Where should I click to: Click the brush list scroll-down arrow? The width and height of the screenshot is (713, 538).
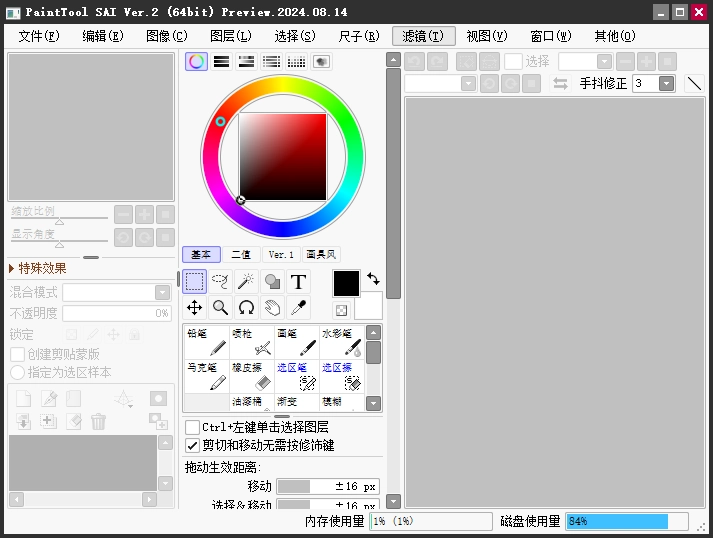[373, 403]
